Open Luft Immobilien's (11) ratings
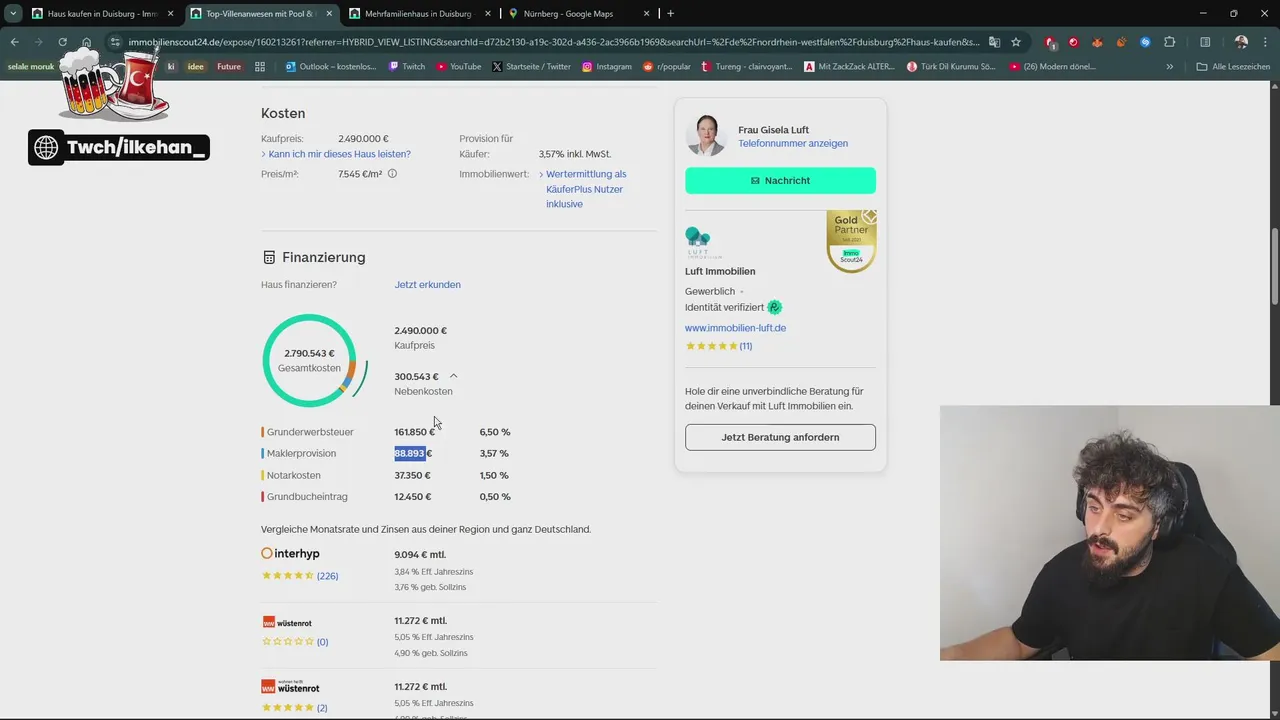Image resolution: width=1280 pixels, height=720 pixels. [x=746, y=346]
